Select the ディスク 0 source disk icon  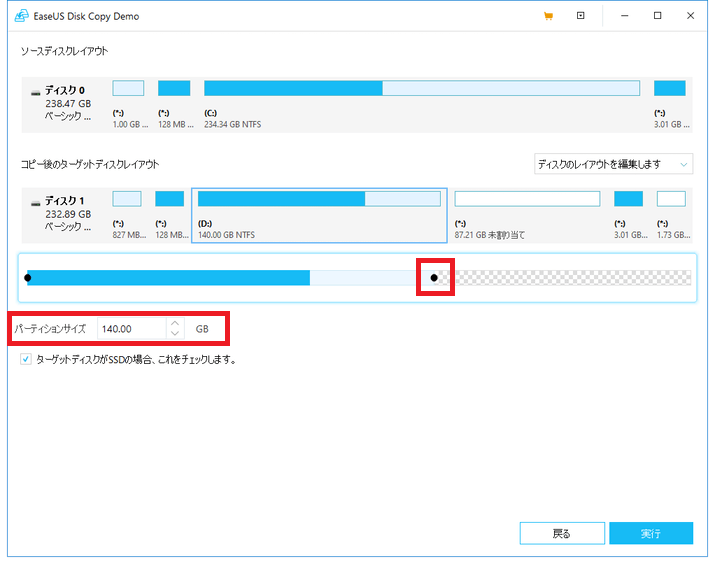(36, 92)
